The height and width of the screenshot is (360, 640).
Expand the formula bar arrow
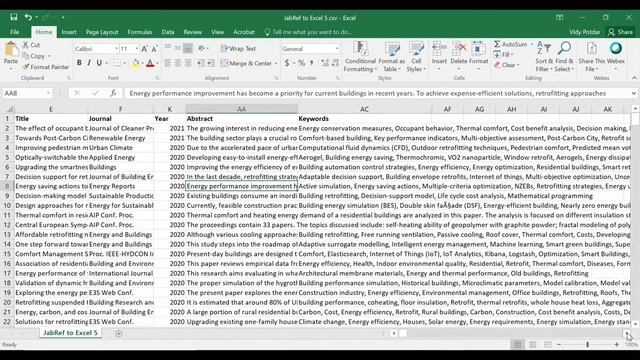633,93
